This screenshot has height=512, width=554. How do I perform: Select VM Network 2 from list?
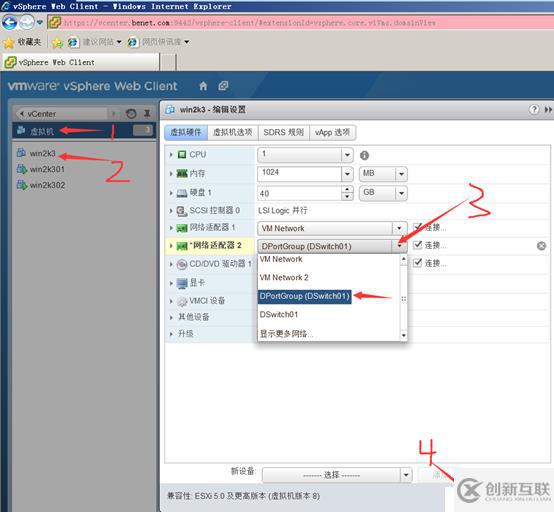284,277
